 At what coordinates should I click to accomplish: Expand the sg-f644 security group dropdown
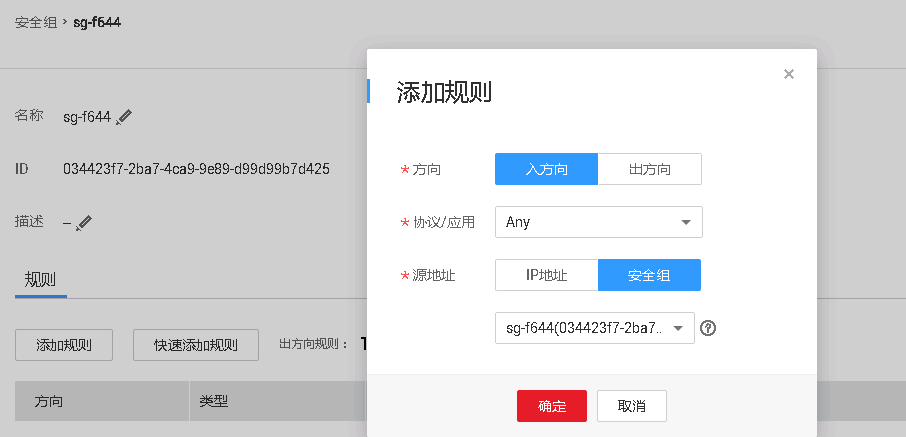coord(595,328)
